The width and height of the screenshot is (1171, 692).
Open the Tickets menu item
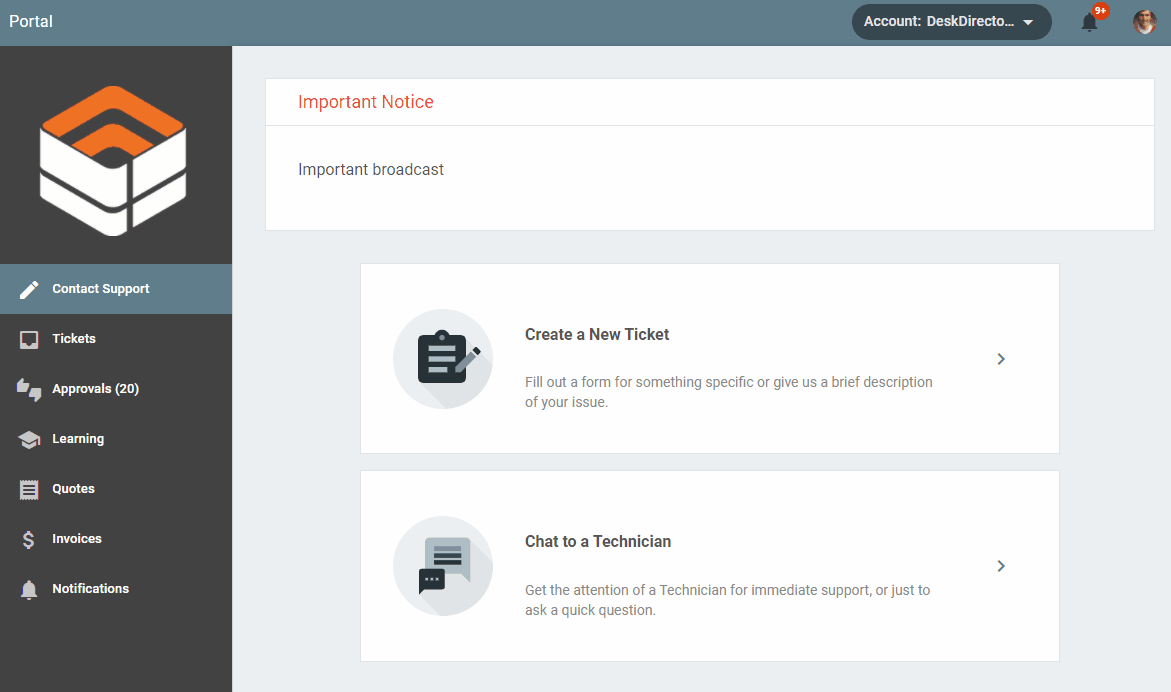click(x=116, y=339)
